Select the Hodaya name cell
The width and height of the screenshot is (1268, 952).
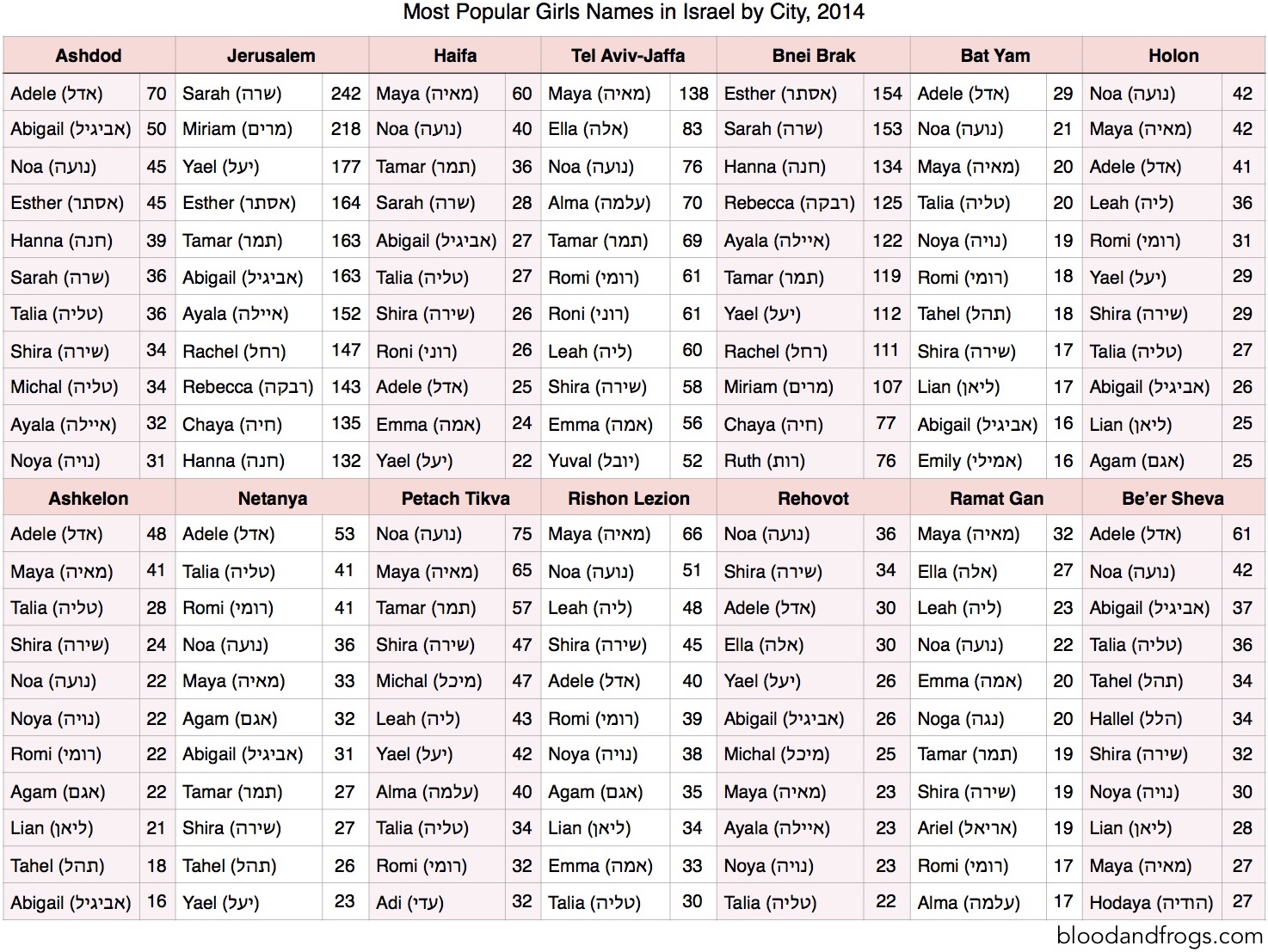pos(1150,903)
